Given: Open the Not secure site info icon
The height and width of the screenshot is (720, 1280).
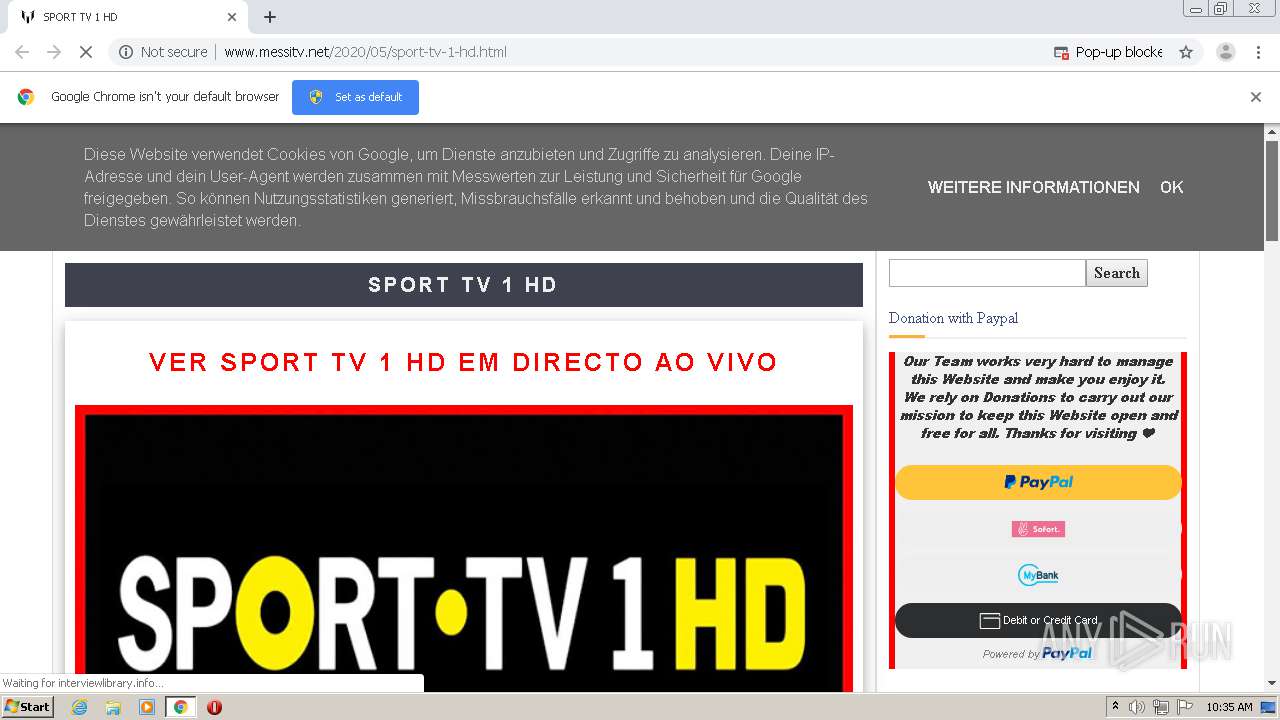Looking at the screenshot, I should [x=126, y=52].
